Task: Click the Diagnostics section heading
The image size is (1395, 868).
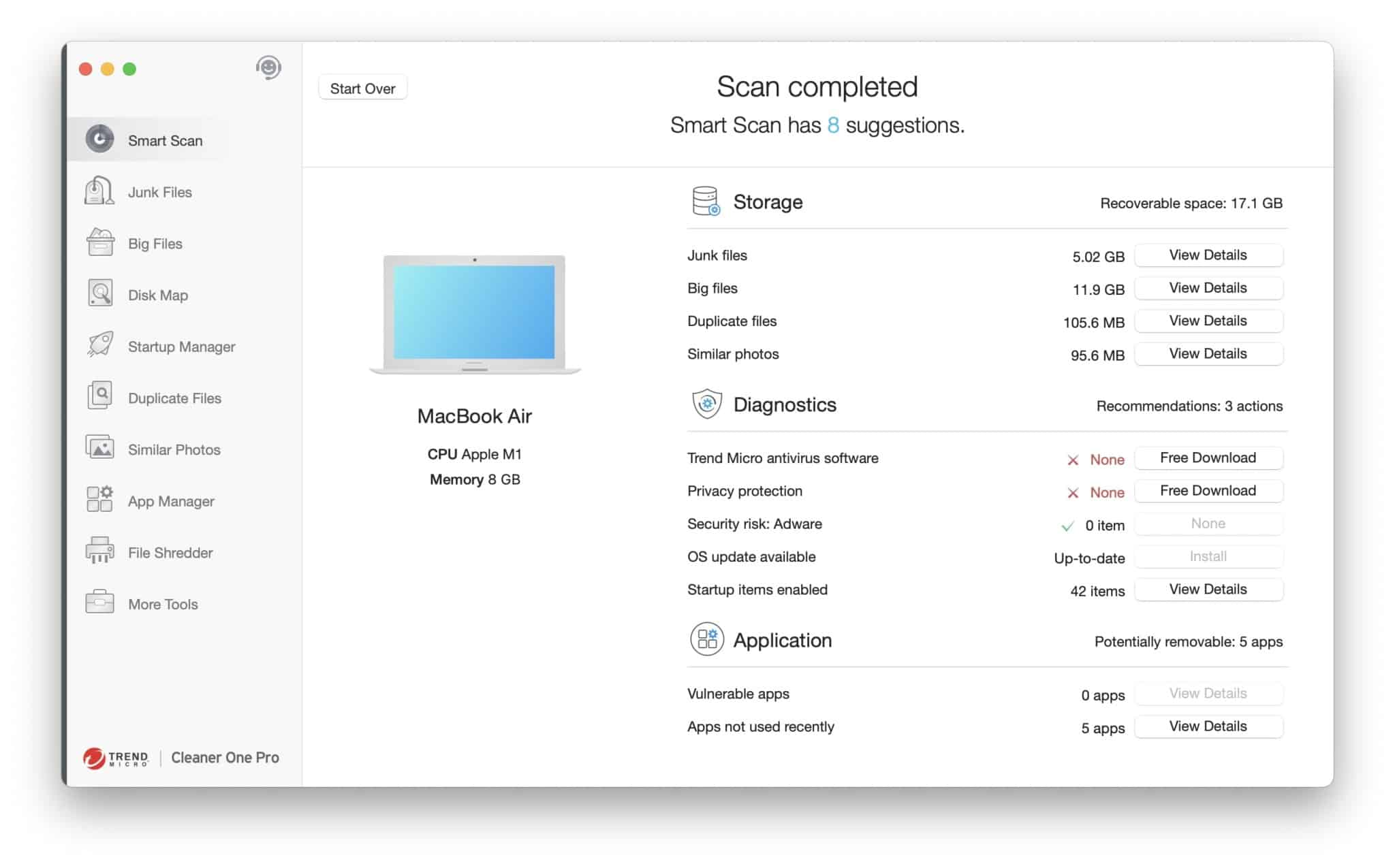Action: click(x=785, y=405)
